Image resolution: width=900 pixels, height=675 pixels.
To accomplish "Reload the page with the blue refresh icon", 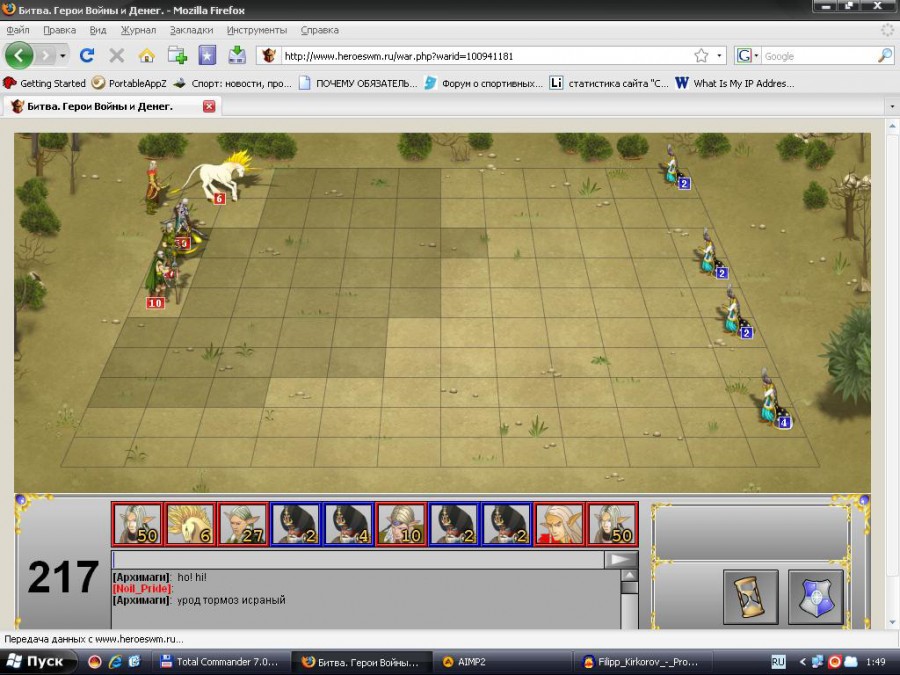I will (x=87, y=56).
